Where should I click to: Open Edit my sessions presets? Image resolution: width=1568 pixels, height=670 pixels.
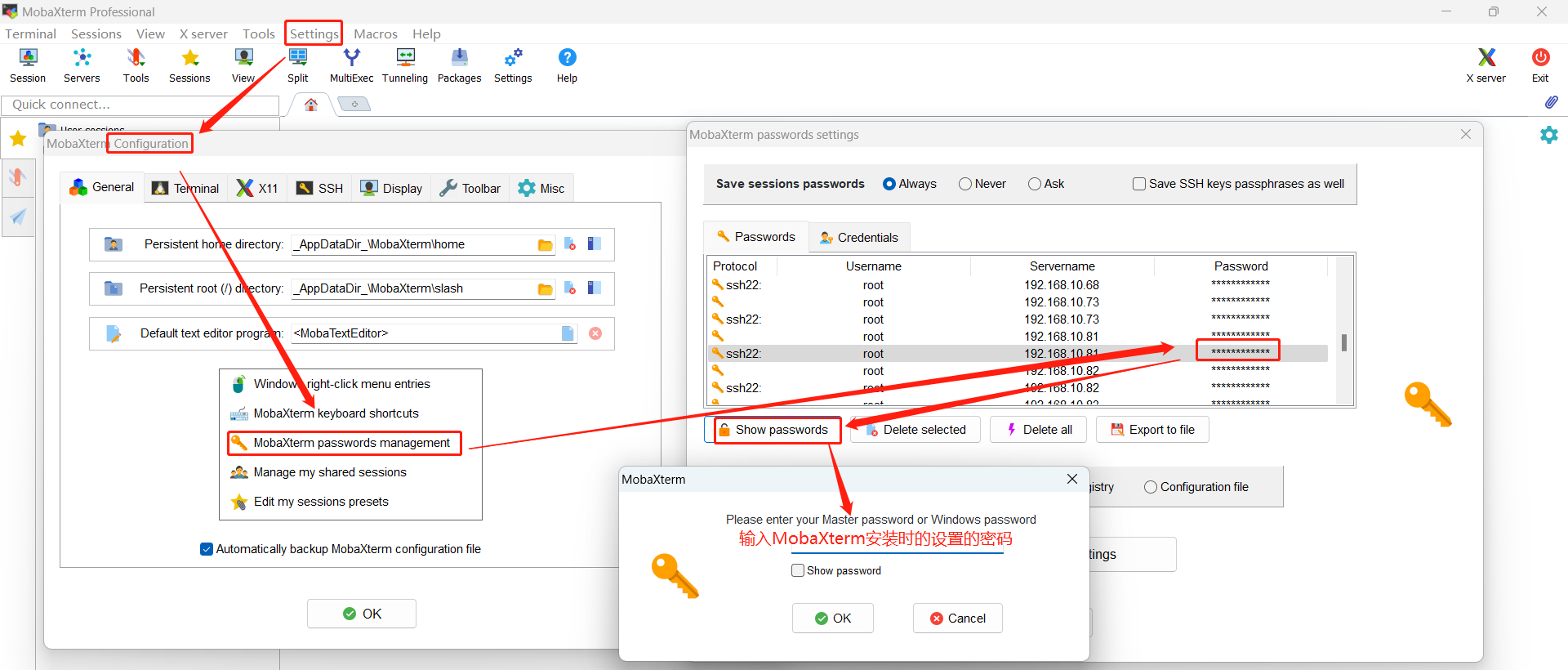pyautogui.click(x=321, y=502)
